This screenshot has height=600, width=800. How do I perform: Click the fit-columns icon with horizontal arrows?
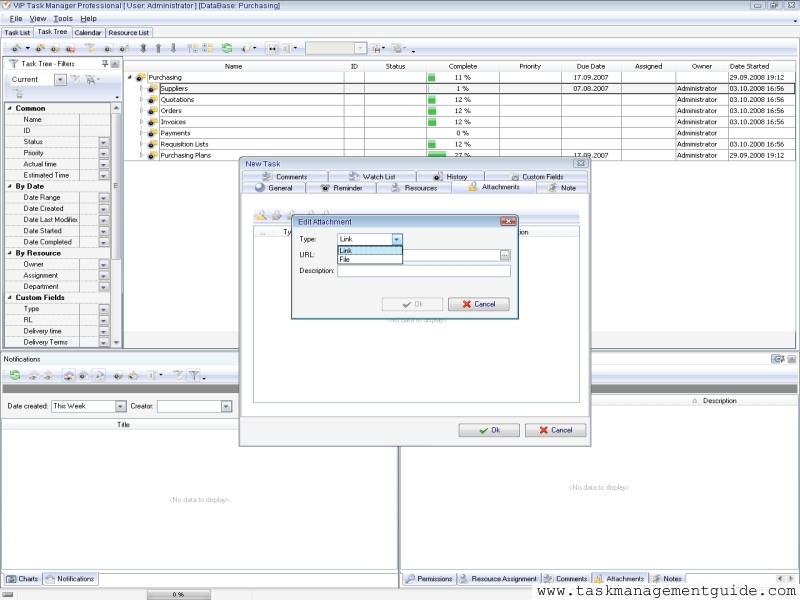272,48
